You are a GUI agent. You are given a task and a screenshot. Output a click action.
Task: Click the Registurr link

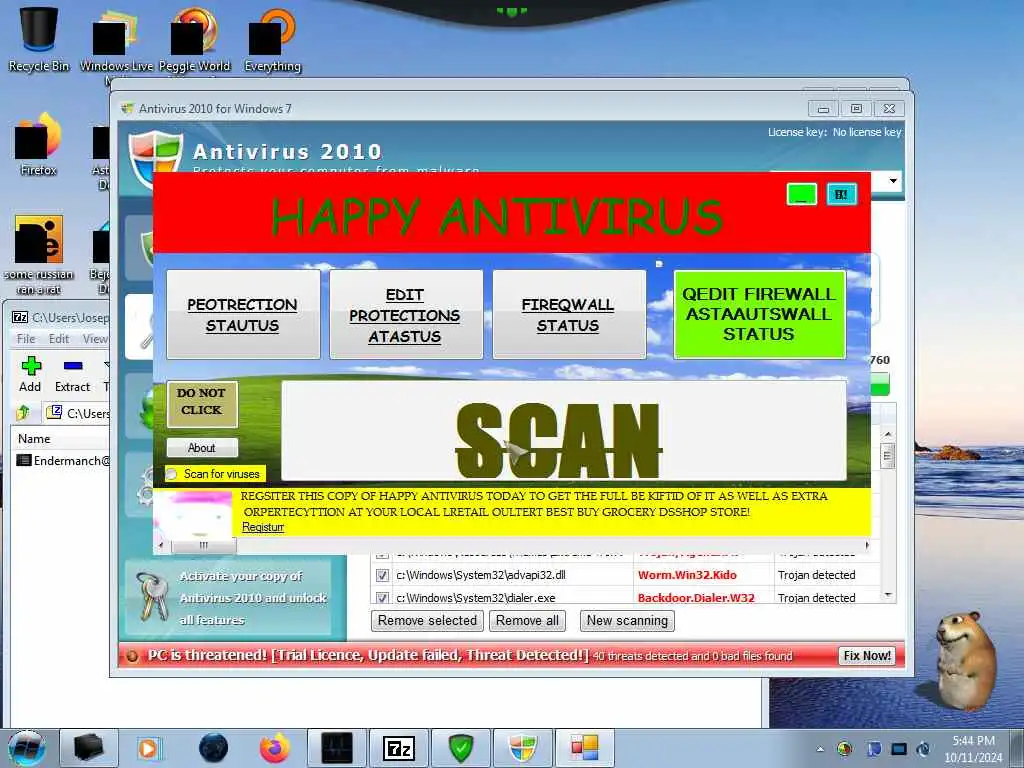point(263,527)
